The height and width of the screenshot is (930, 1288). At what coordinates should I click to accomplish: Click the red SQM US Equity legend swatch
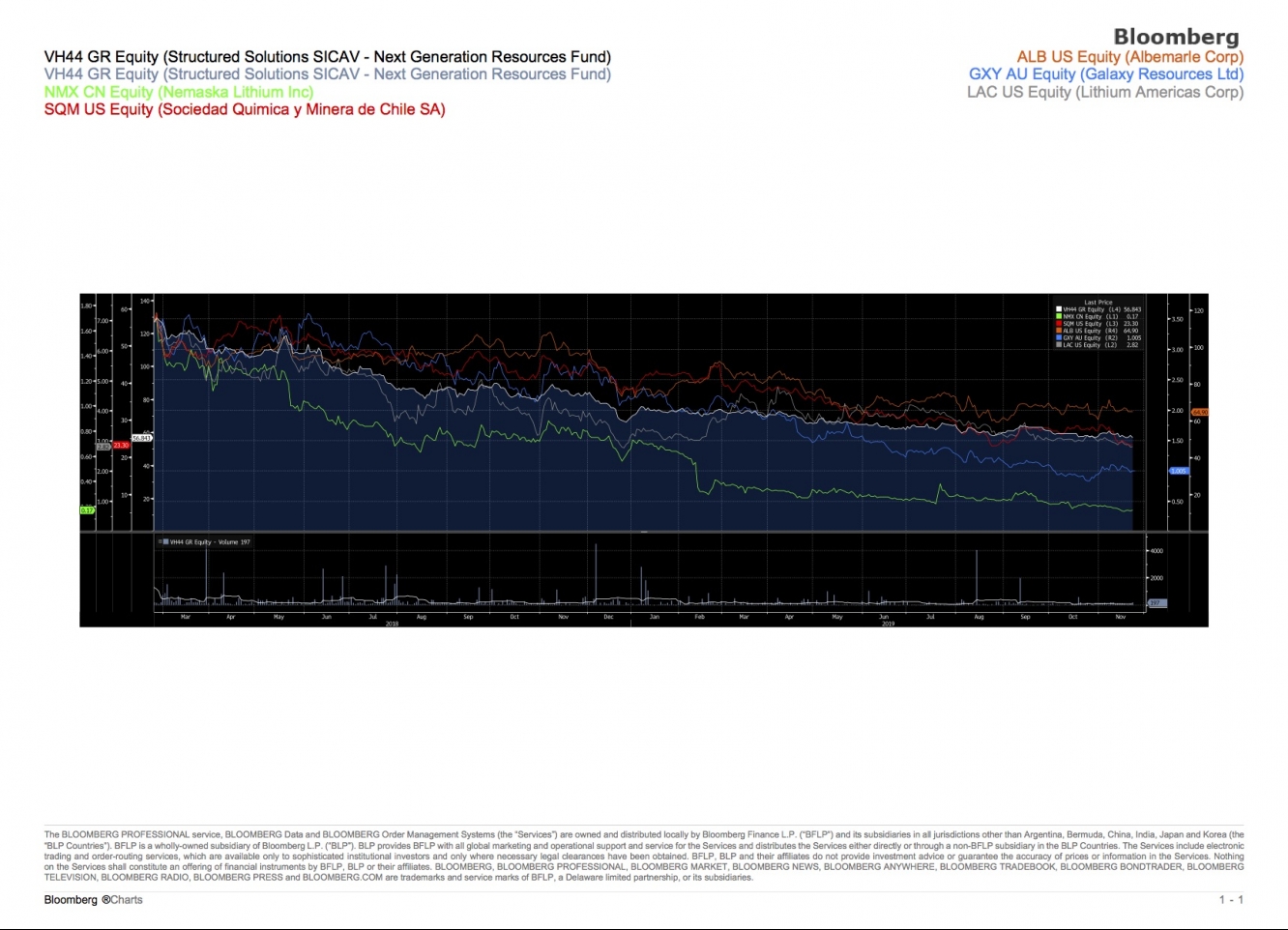coord(1059,323)
